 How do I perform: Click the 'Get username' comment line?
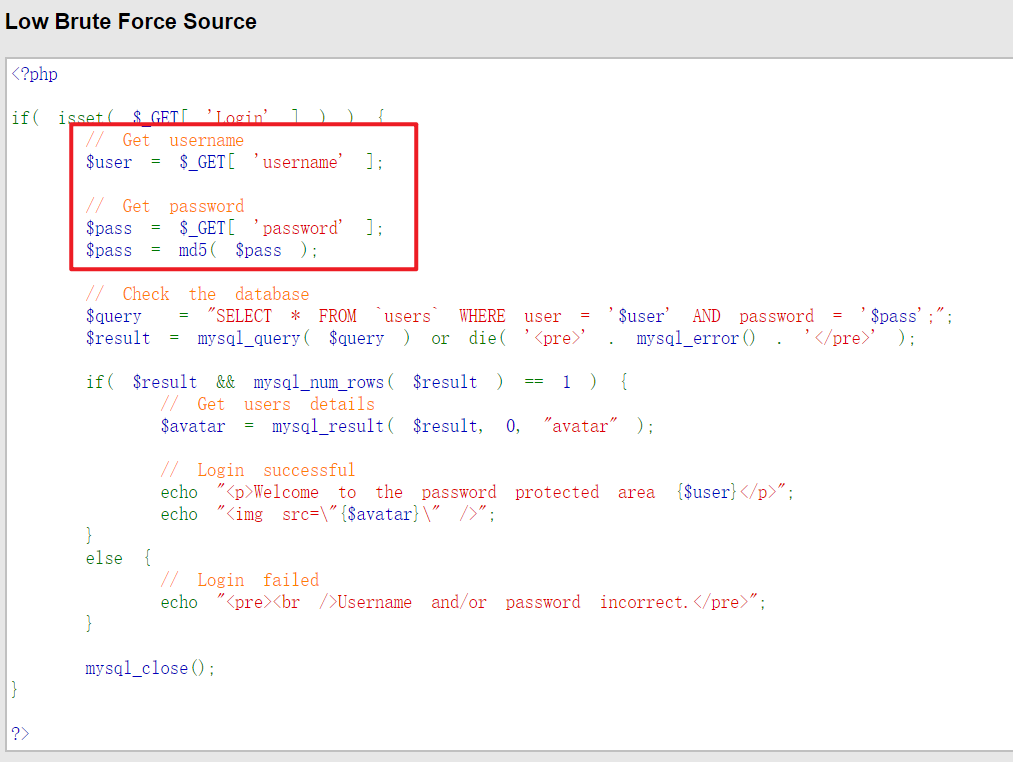(x=165, y=140)
